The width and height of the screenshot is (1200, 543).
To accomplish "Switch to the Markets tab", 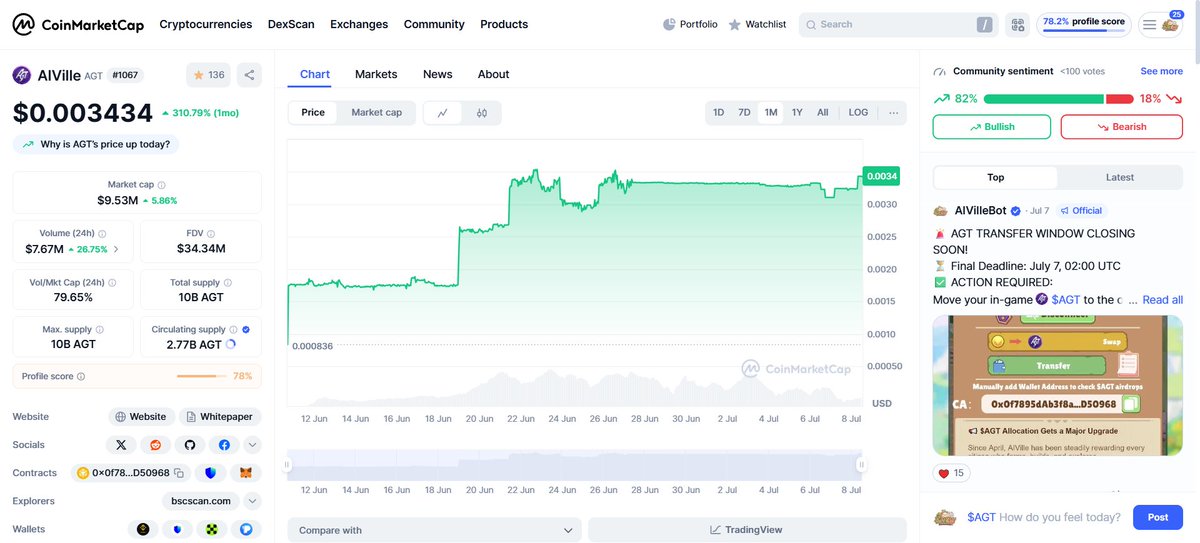I will click(x=376, y=75).
